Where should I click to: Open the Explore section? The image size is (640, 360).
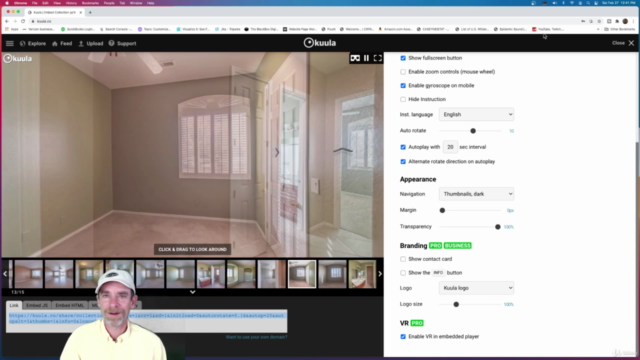(x=33, y=43)
